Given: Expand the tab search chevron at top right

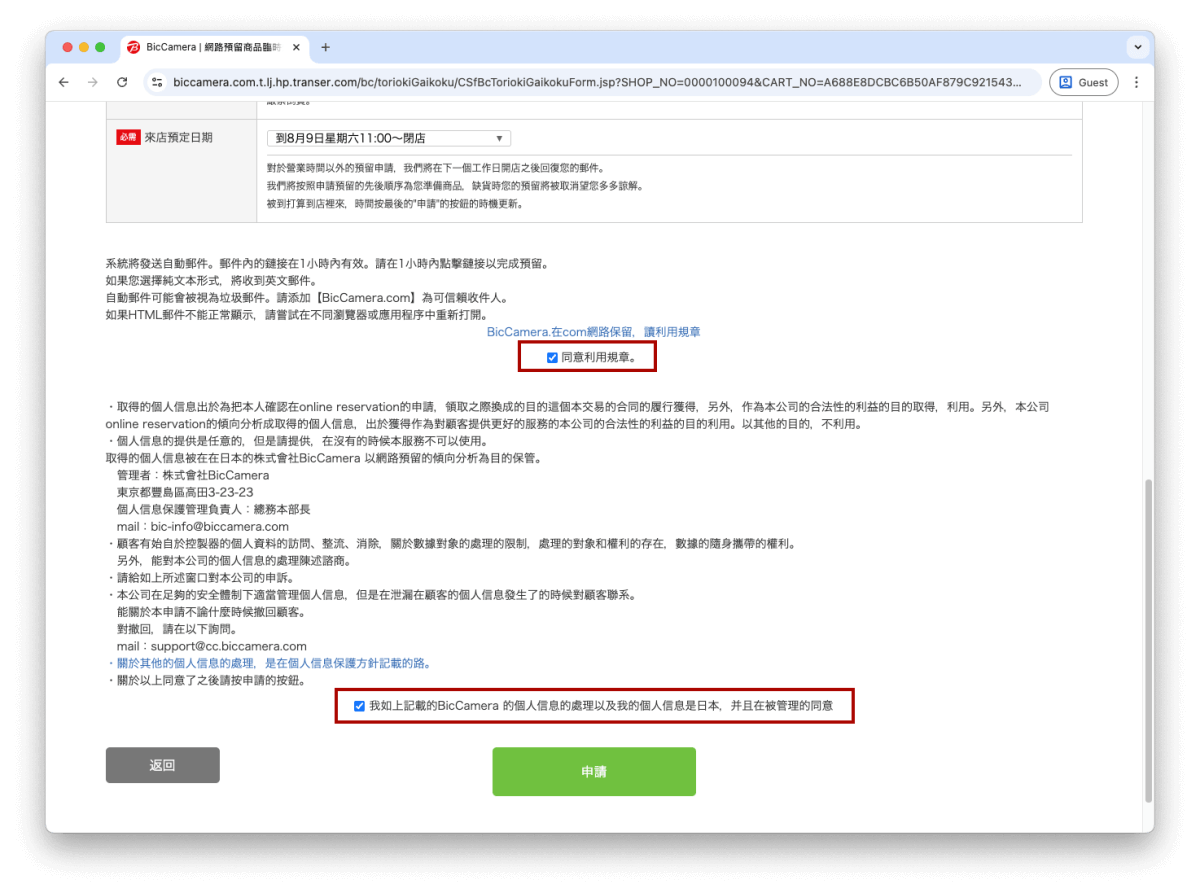Looking at the screenshot, I should [x=1137, y=47].
